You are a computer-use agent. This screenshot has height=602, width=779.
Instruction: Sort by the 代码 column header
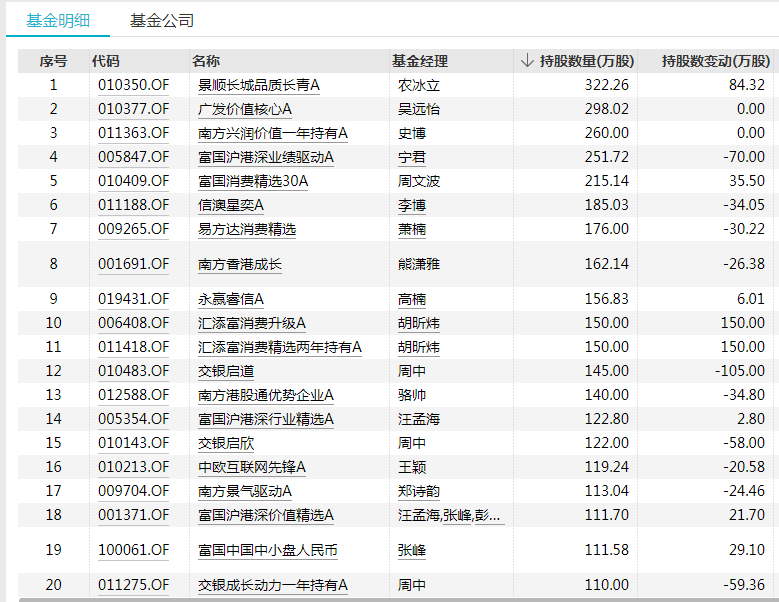[x=106, y=61]
